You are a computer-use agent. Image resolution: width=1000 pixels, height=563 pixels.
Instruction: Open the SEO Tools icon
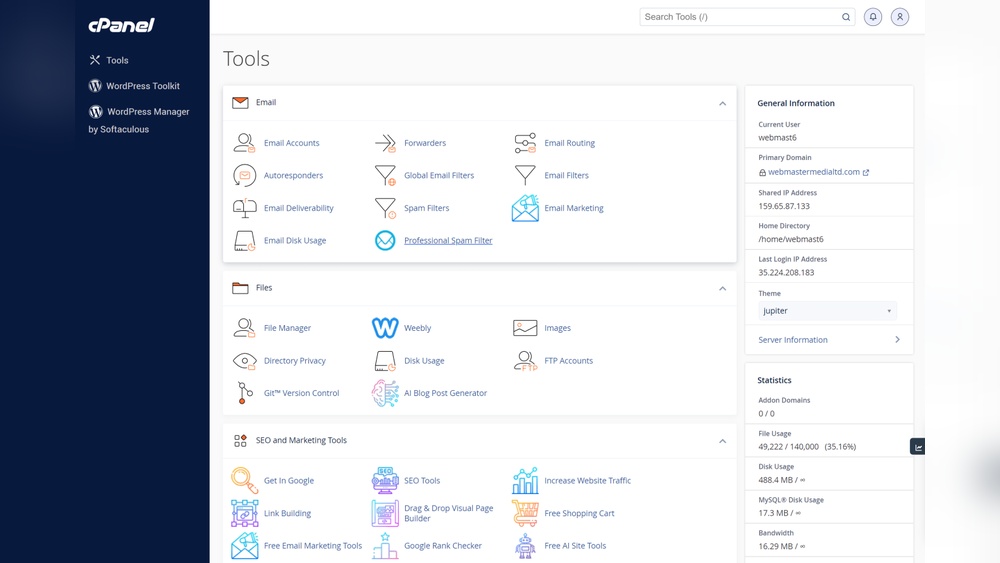tap(385, 481)
